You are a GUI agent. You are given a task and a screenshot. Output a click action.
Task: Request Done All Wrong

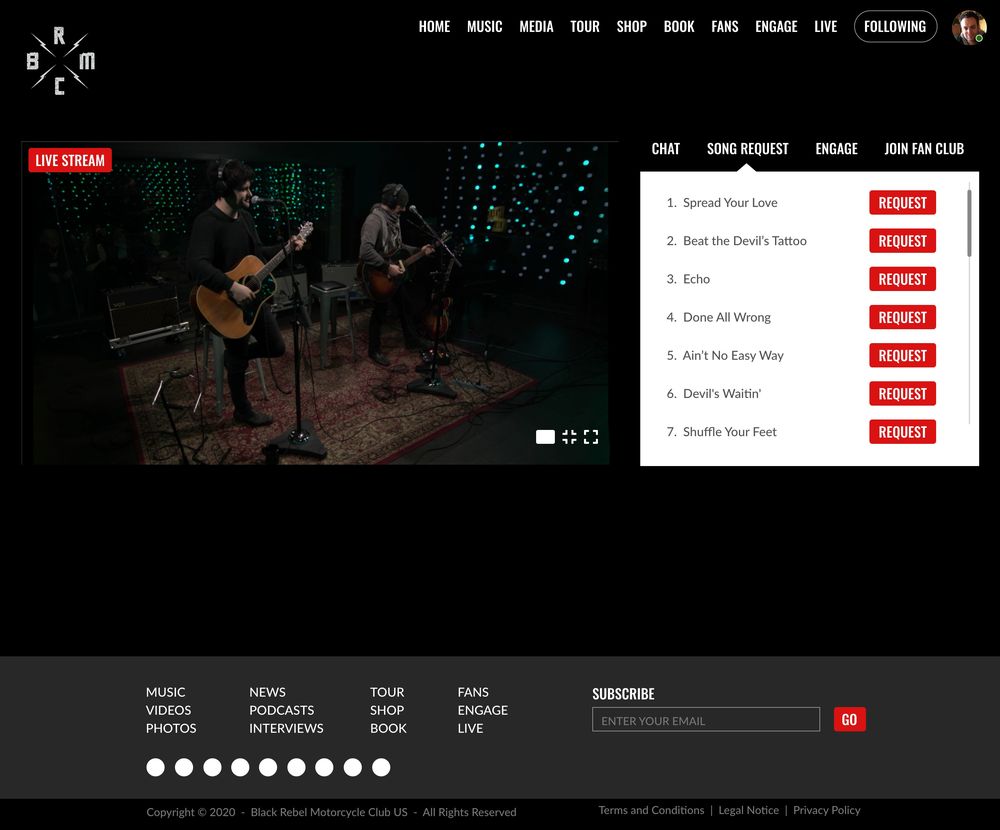tap(902, 317)
